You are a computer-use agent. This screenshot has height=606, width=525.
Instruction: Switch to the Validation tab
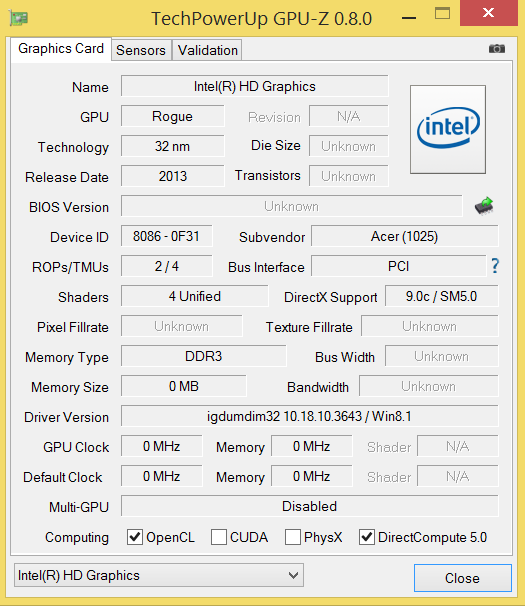pos(208,50)
